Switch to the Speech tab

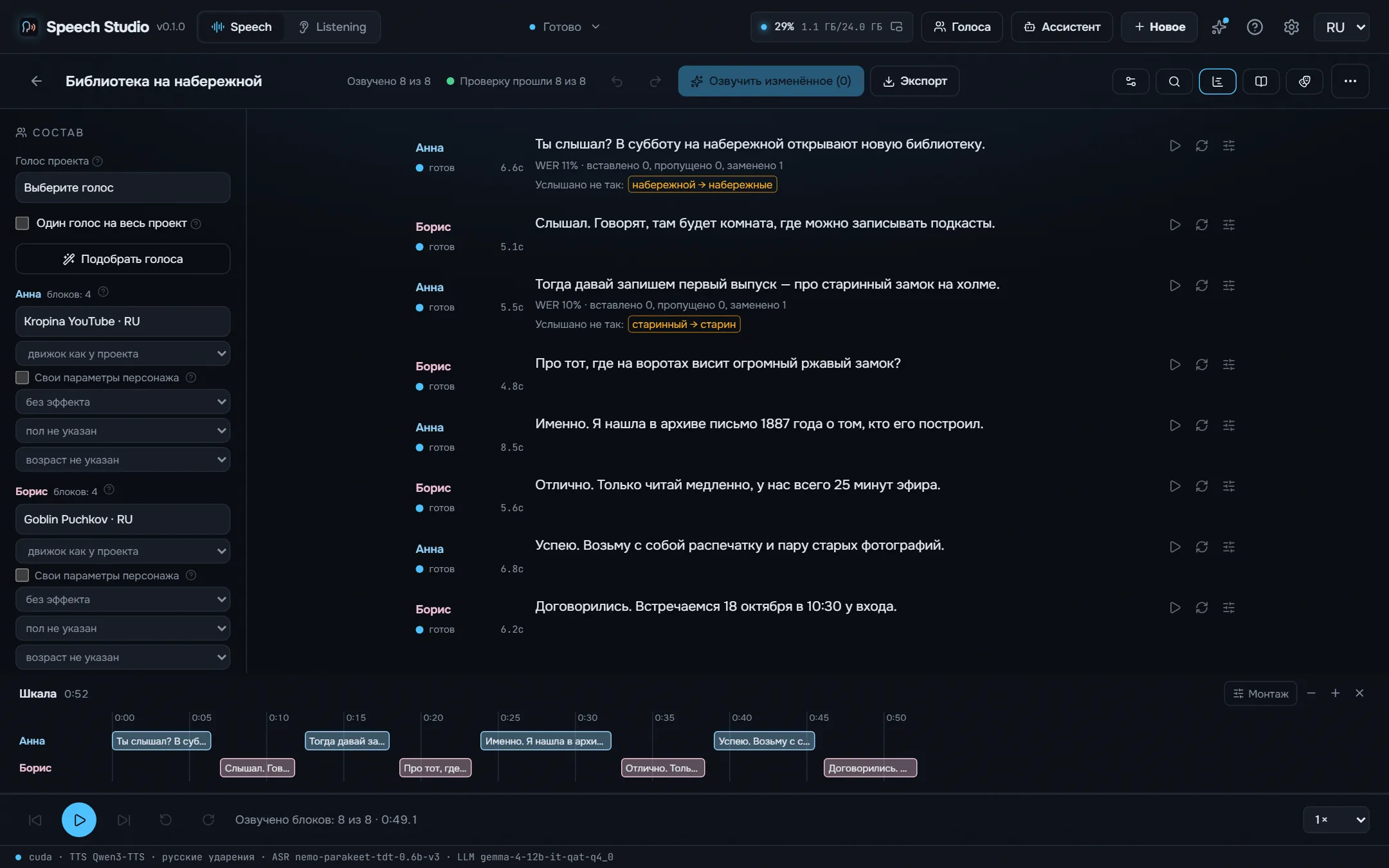point(242,27)
